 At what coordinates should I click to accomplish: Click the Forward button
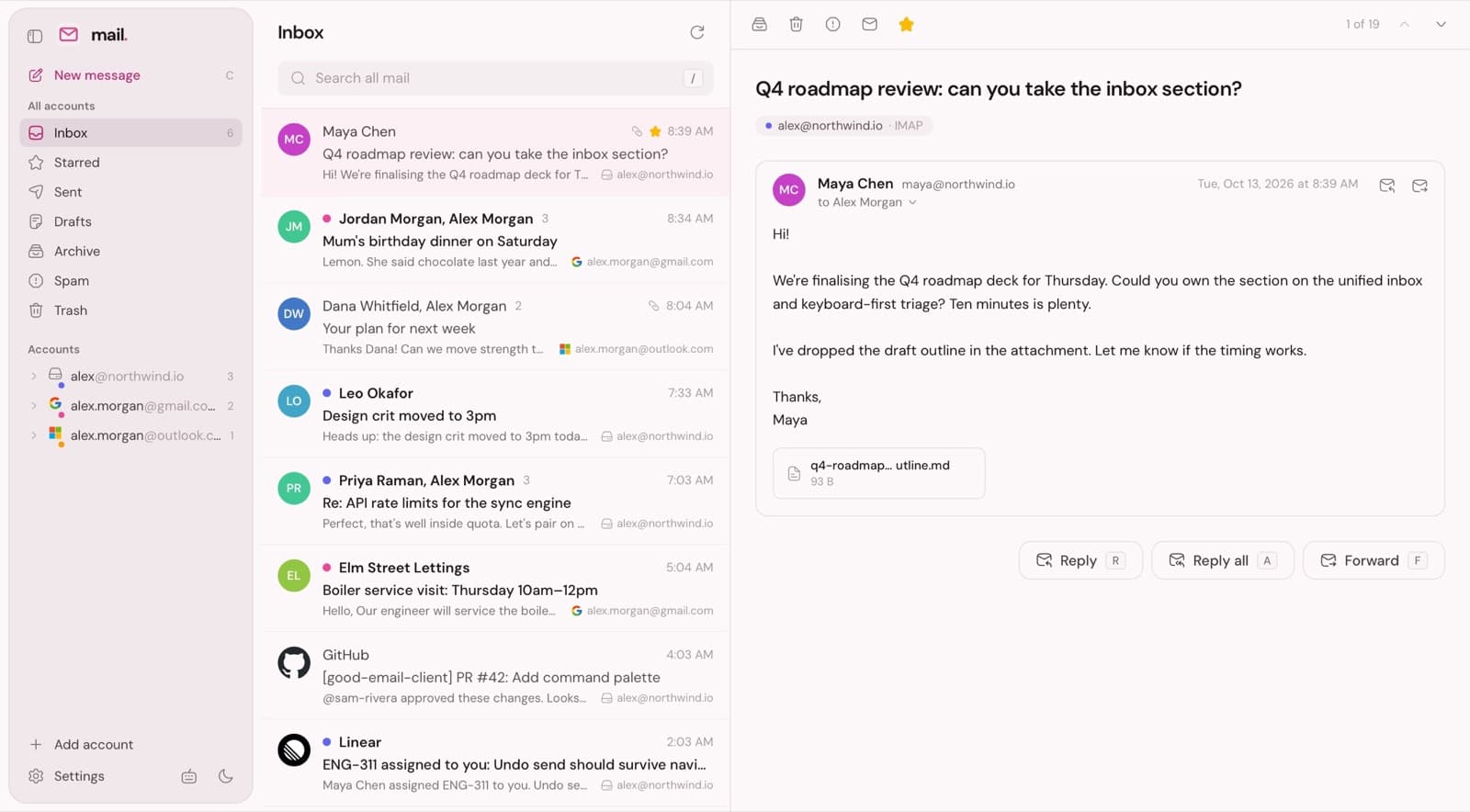pyautogui.click(x=1374, y=560)
